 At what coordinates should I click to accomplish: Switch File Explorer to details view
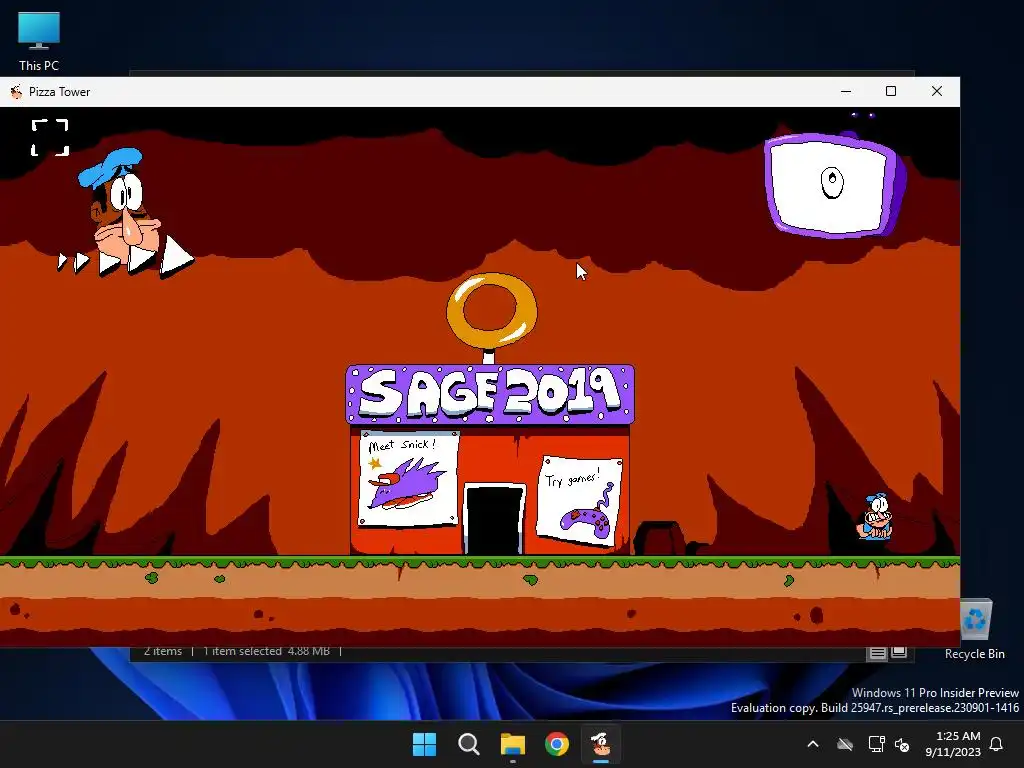[877, 652]
